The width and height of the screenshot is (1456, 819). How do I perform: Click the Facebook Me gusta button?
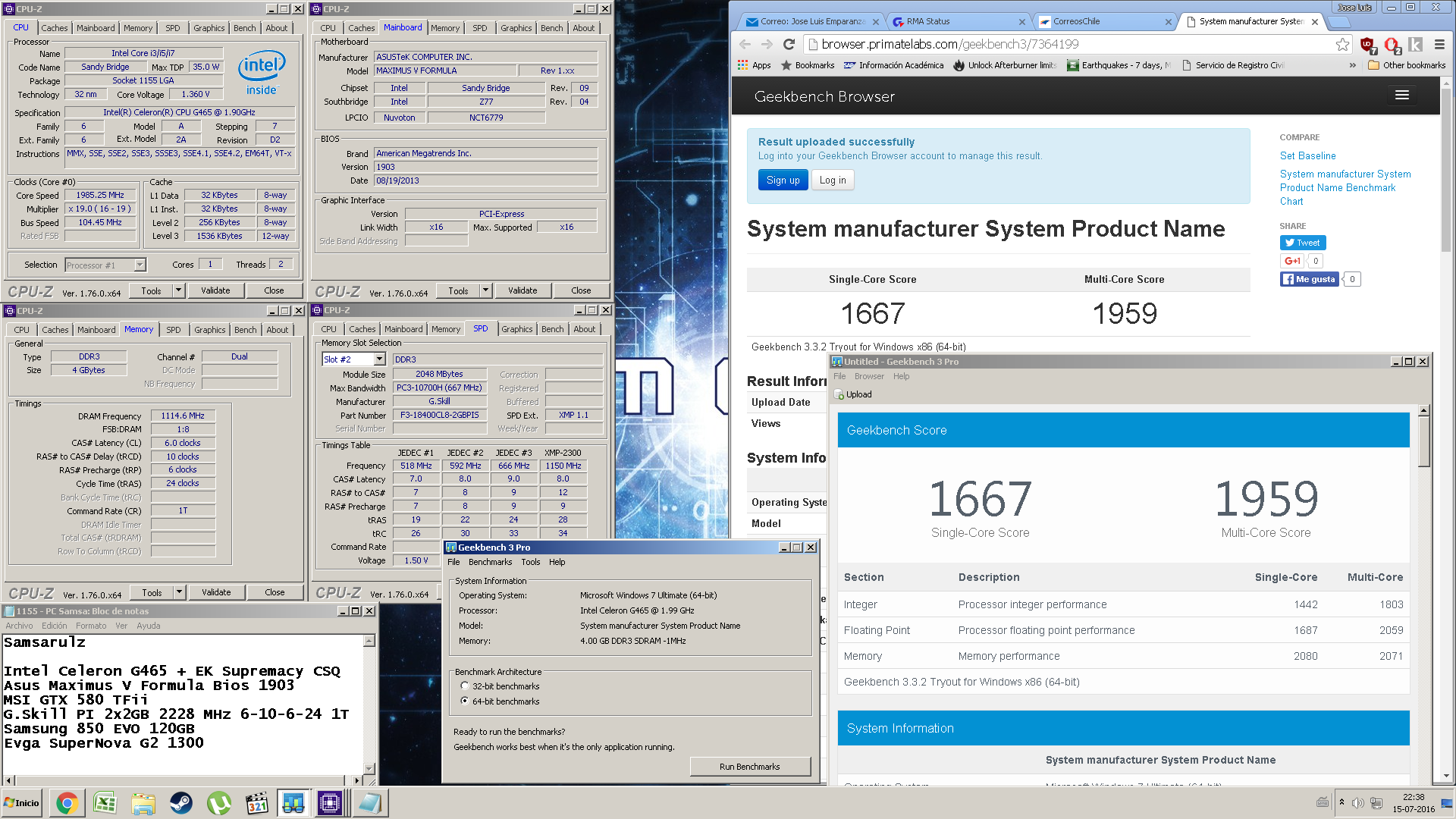[1309, 279]
